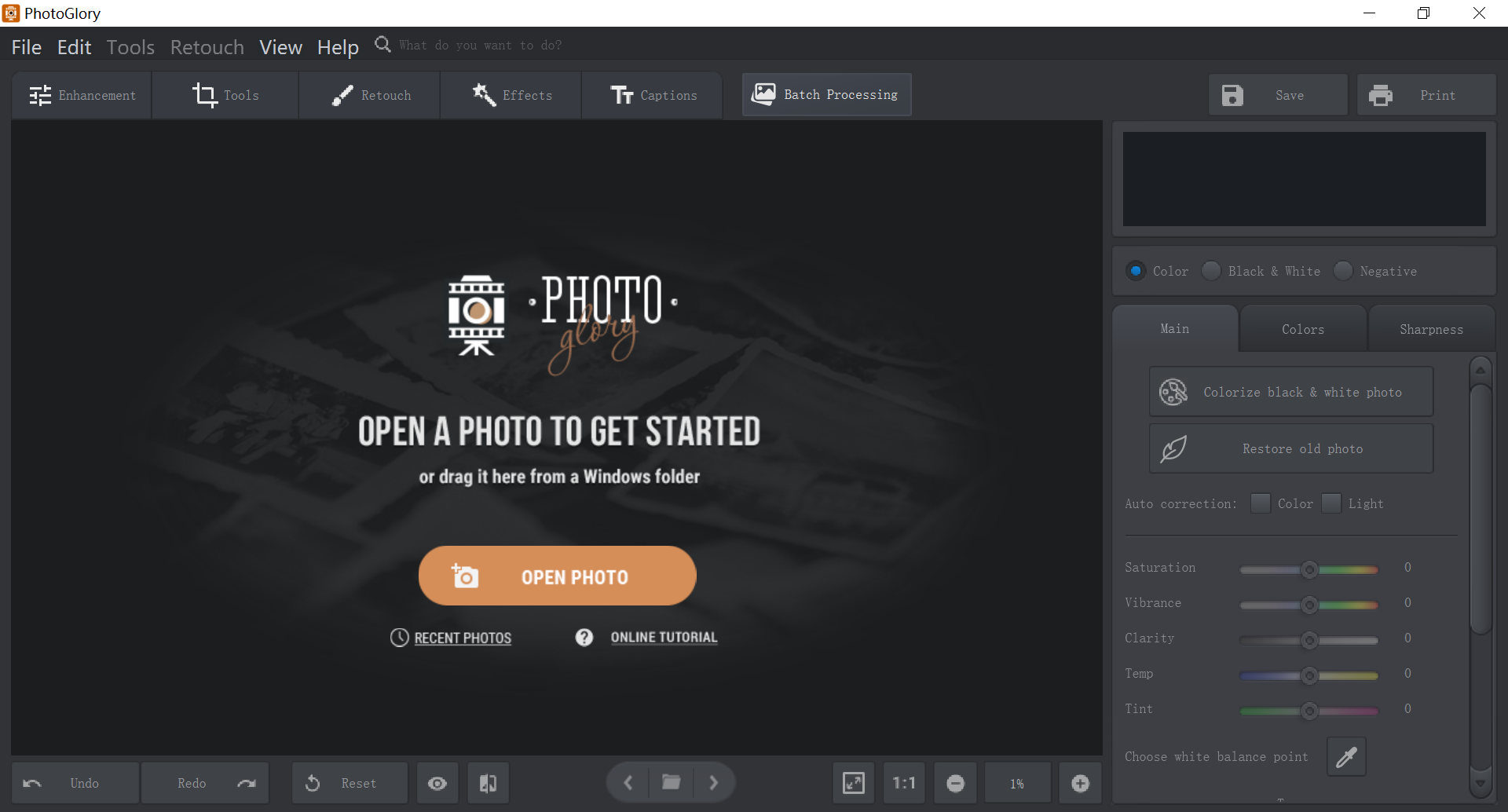Image resolution: width=1508 pixels, height=812 pixels.
Task: Click the zoom out minus icon
Action: coord(956,783)
